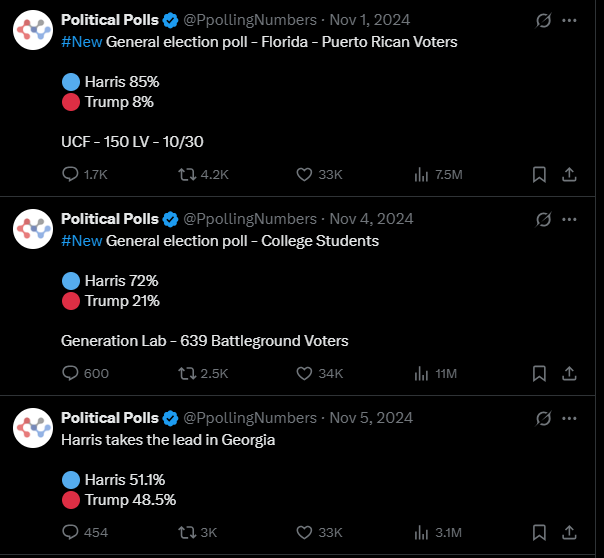604x558 pixels.
Task: Open more options on Nov 4 post
Action: coord(569,220)
